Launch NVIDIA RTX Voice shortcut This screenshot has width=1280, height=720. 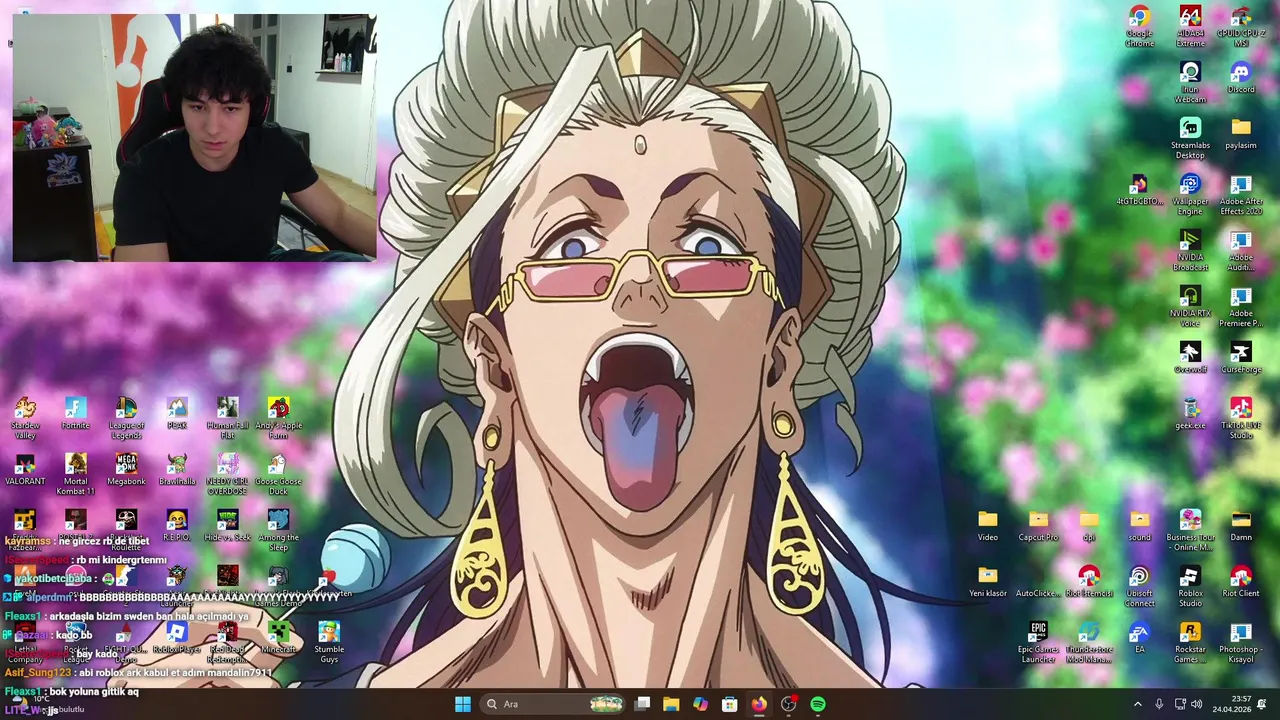coord(1190,306)
